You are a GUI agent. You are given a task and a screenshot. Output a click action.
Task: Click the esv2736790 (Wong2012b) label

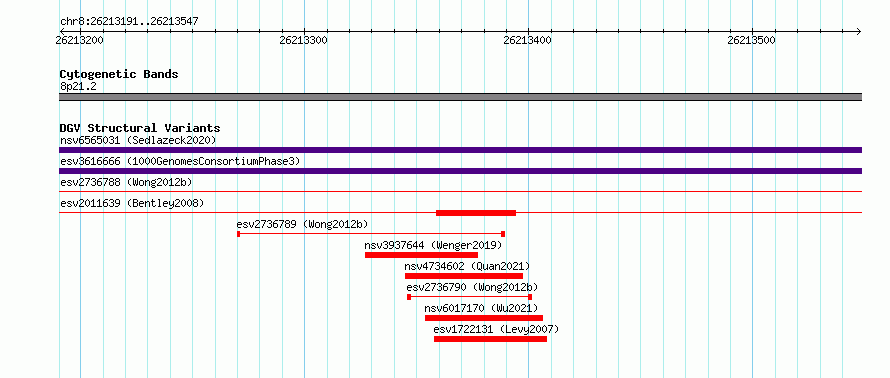[472, 287]
